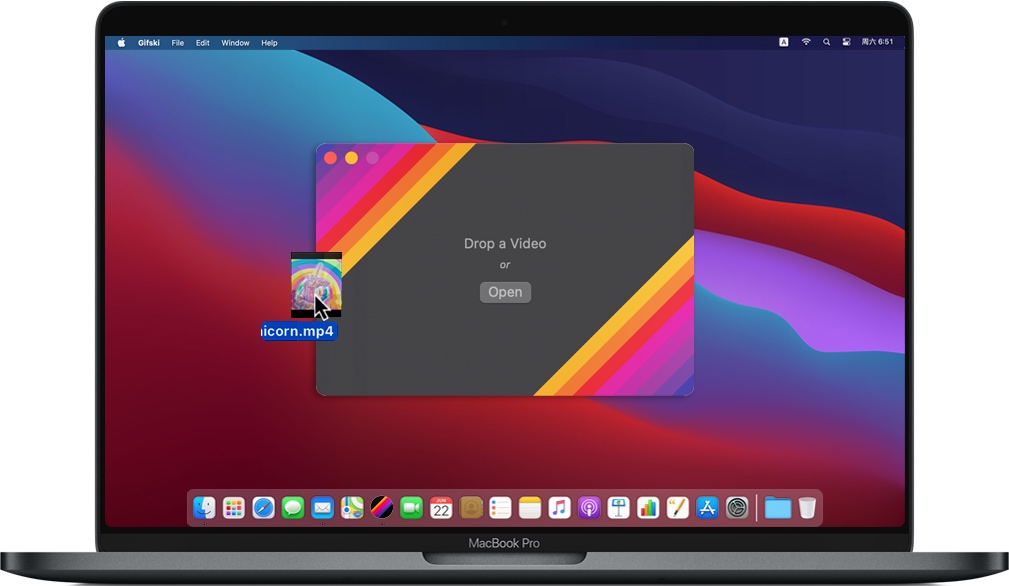This screenshot has height=586, width=1009.
Task: Launch Safari from the Dock
Action: (263, 508)
